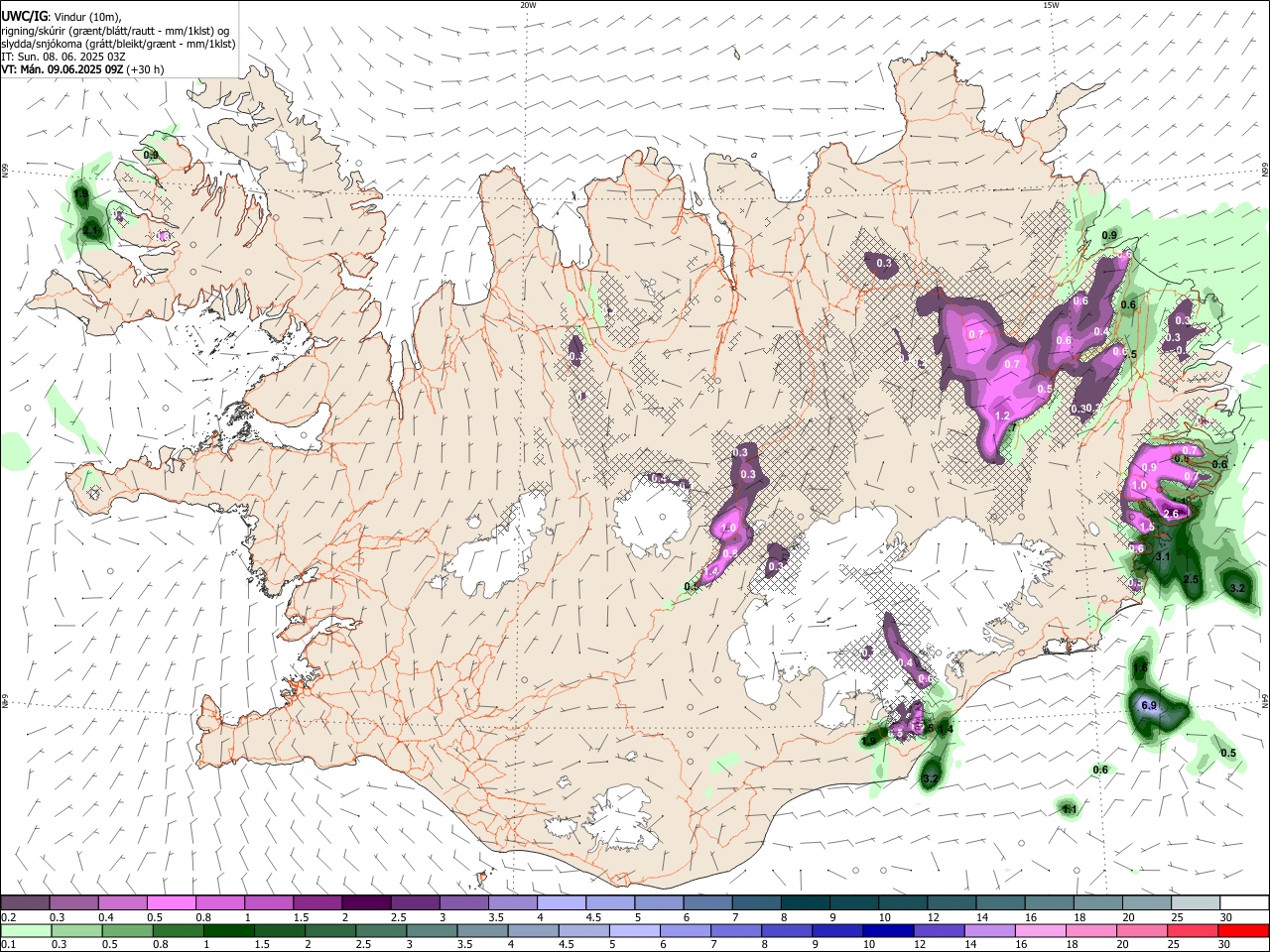Select snow legend swatch between 0.5 and 0.8
1270x952 pixels.
point(172,903)
